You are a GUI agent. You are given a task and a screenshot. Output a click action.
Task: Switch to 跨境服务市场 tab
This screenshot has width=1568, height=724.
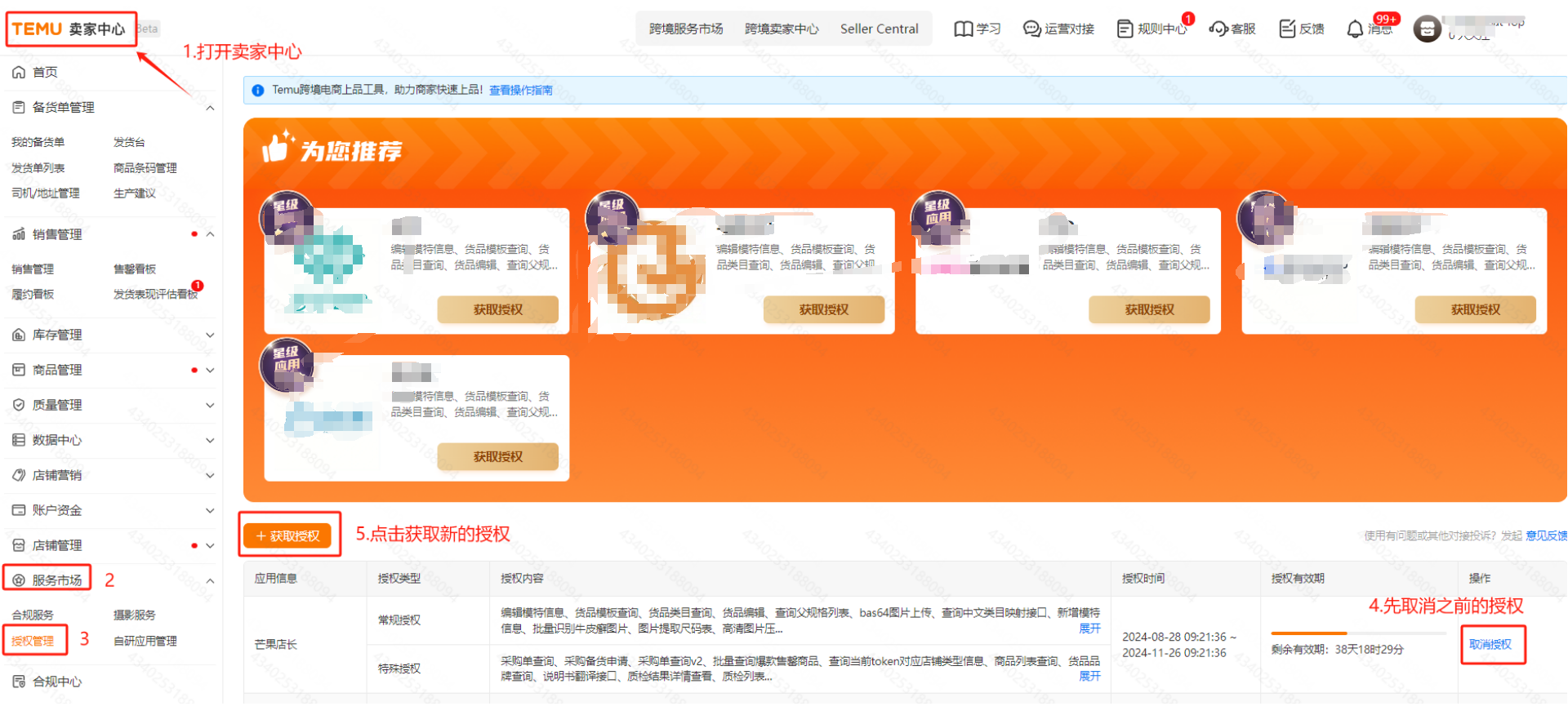[686, 29]
